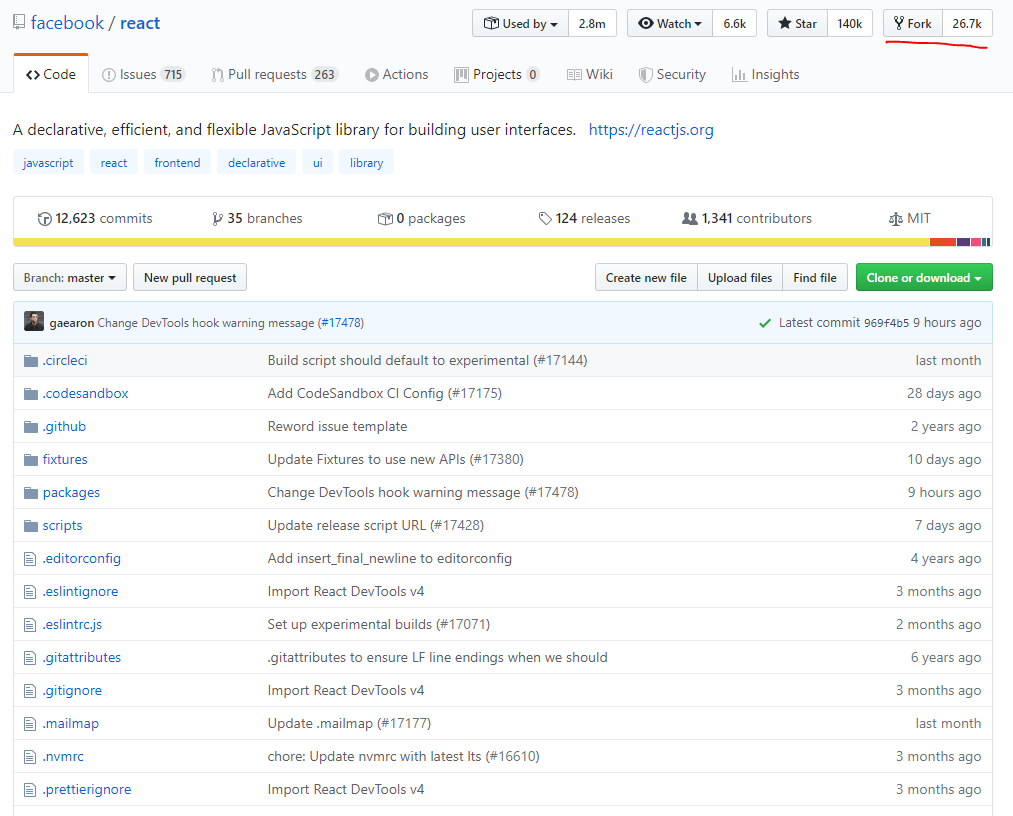
Task: Click the scripts folder icon
Action: 30,525
